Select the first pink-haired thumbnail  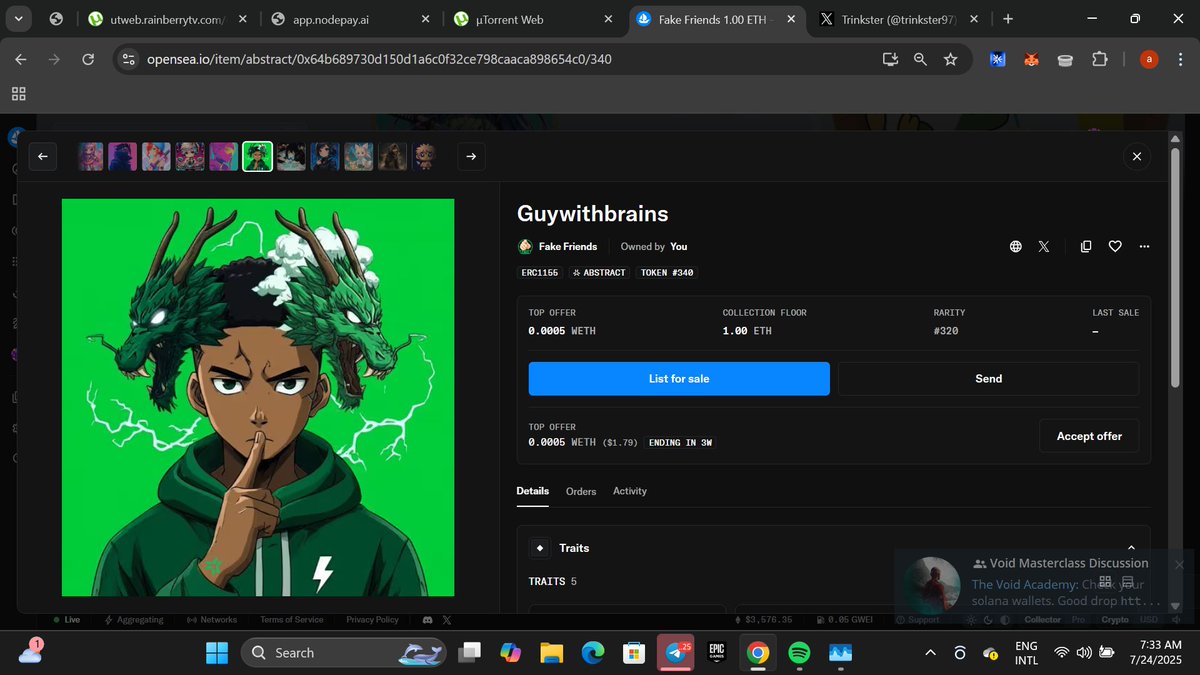[91, 156]
